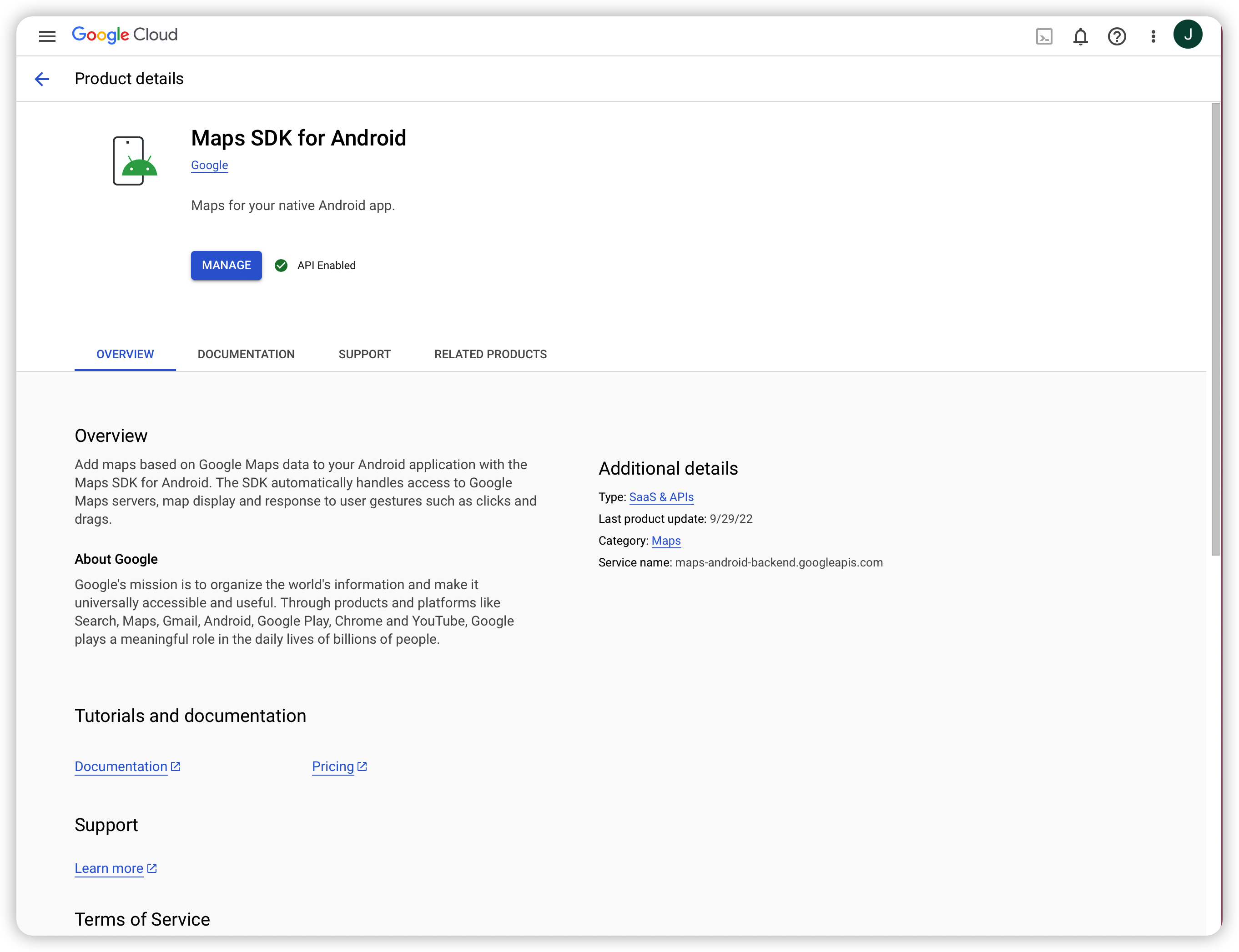Click the Tutorials and documentation heading
The width and height of the screenshot is (1239, 952).
pos(191,715)
